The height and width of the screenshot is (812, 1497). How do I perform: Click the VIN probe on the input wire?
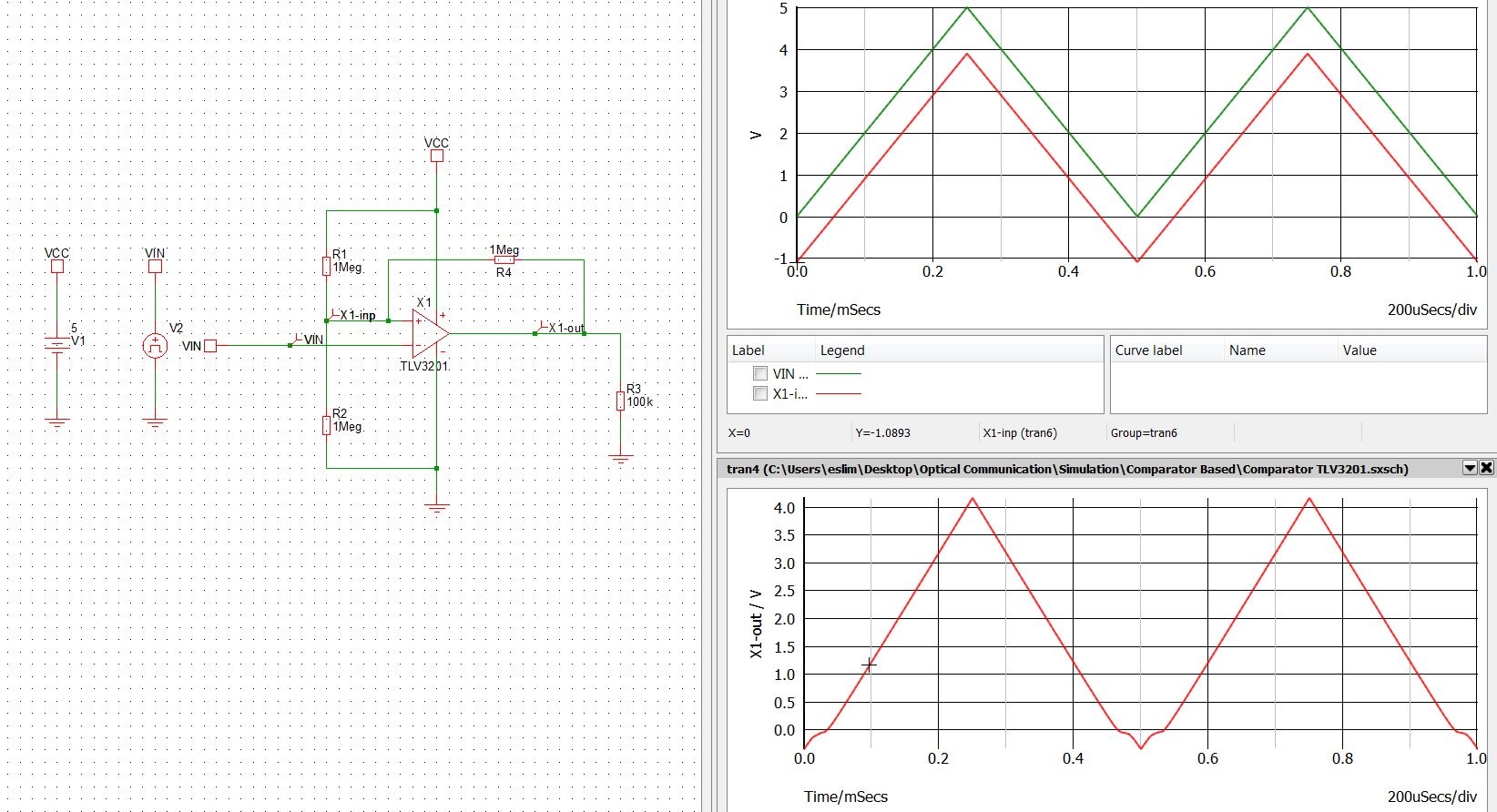click(307, 339)
